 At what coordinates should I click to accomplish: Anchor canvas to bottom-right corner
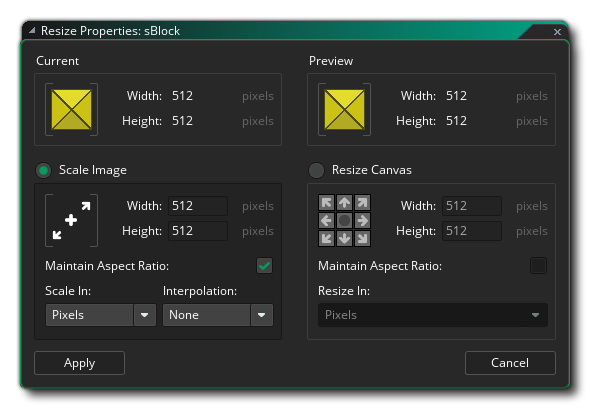[362, 238]
